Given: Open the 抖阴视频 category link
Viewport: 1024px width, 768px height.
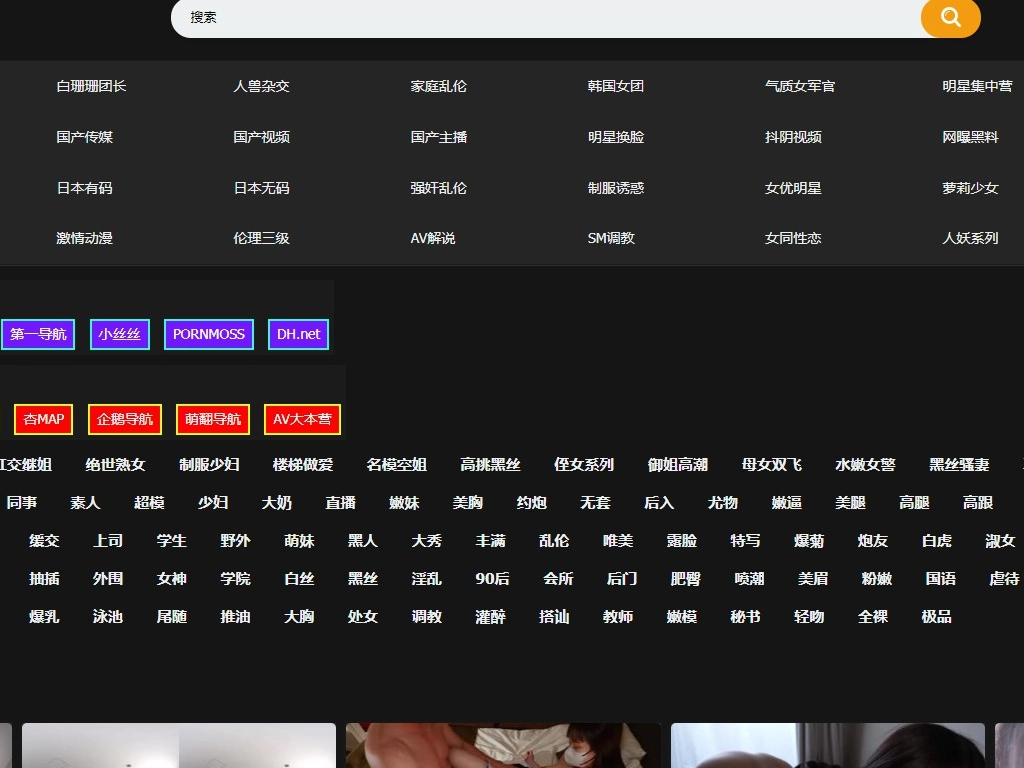Looking at the screenshot, I should coord(791,137).
